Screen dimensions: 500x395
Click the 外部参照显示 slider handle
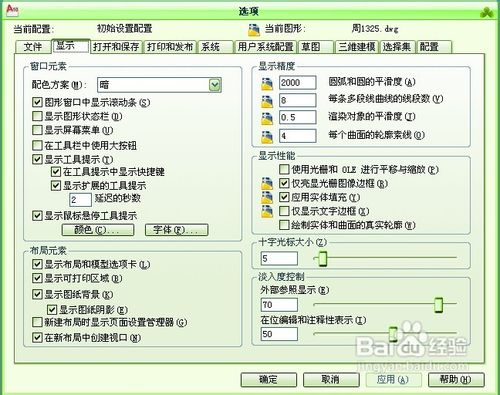pos(439,305)
